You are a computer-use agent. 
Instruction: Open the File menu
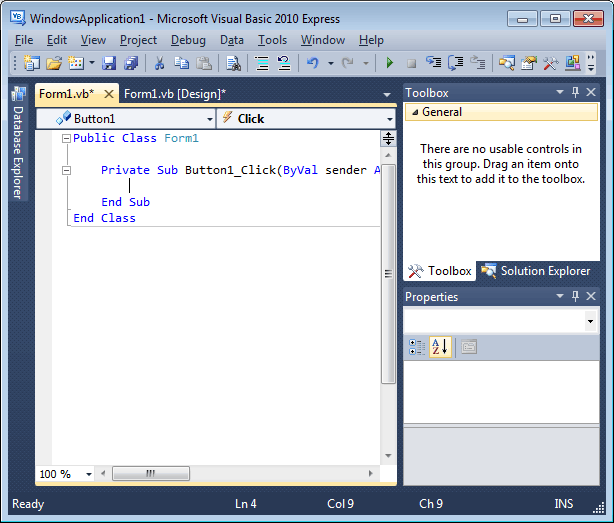click(x=24, y=40)
